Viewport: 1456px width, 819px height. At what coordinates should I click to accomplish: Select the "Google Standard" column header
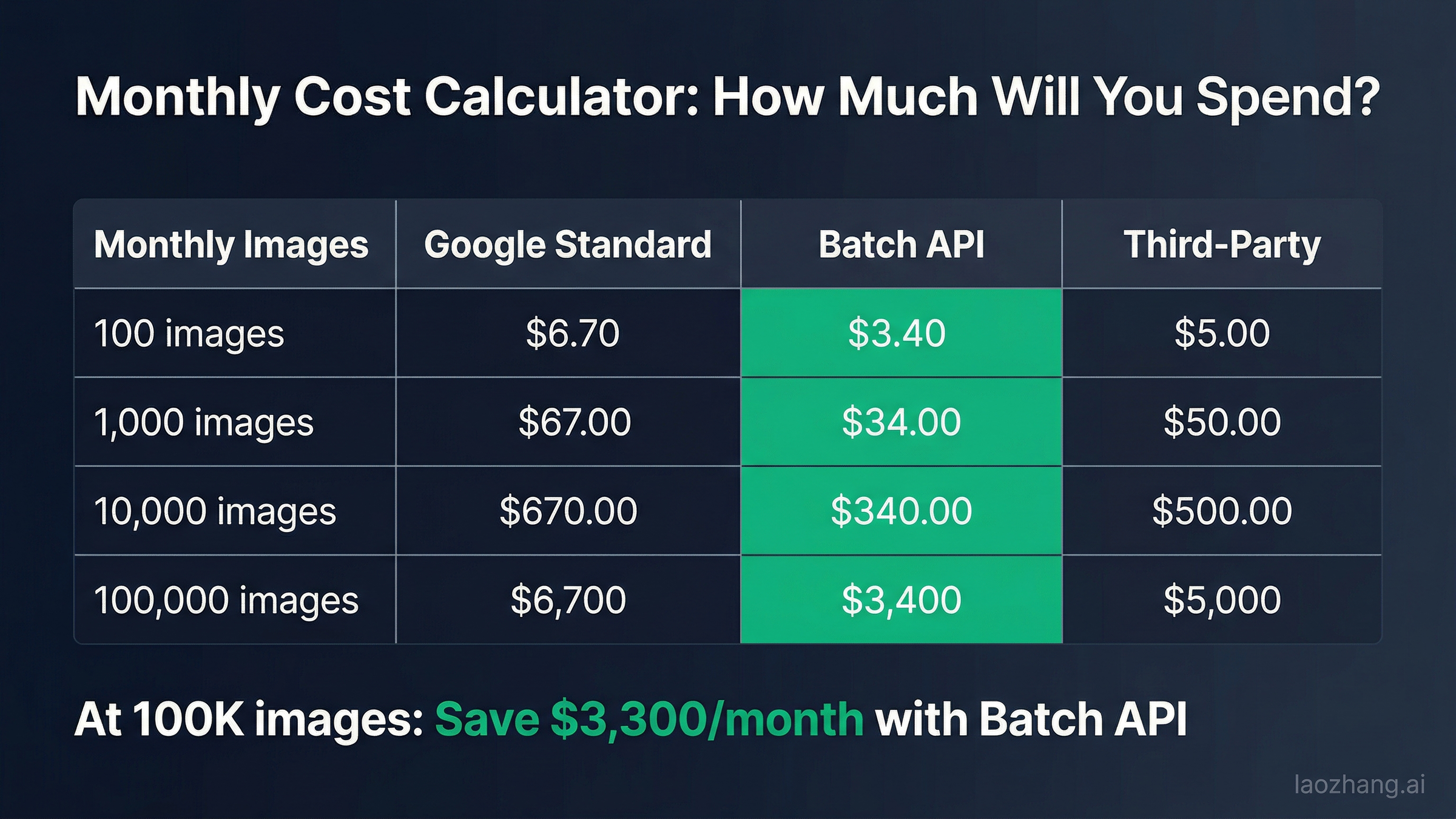(568, 244)
